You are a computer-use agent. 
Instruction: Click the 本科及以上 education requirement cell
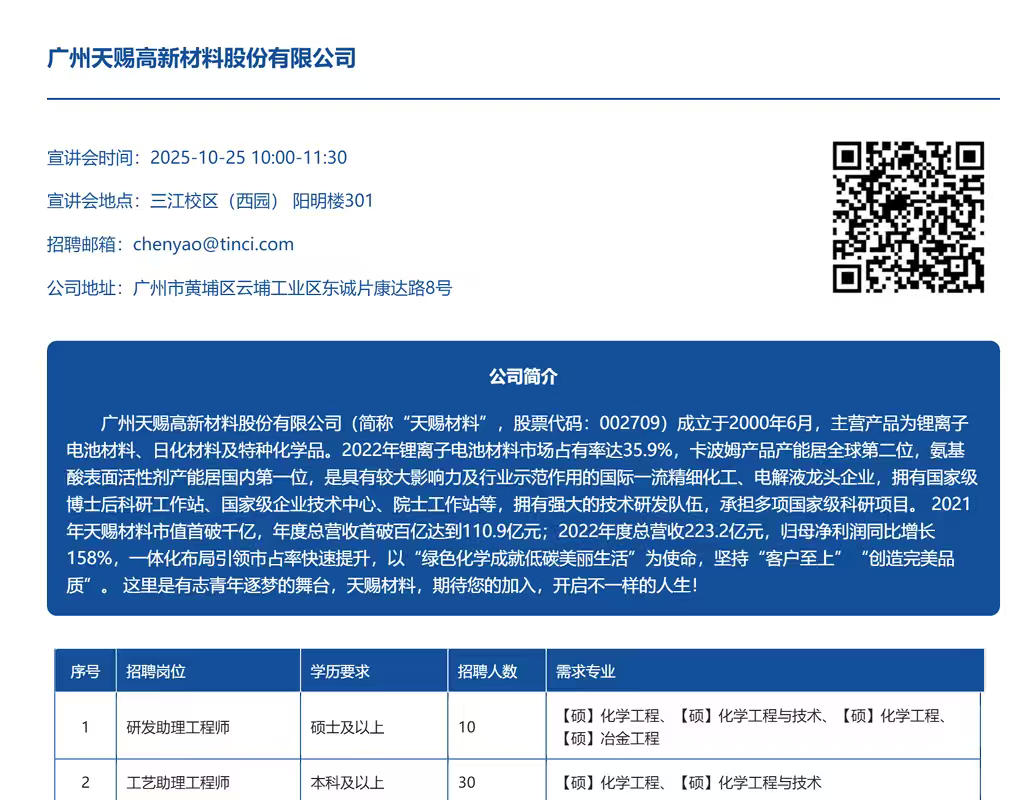[x=347, y=782]
